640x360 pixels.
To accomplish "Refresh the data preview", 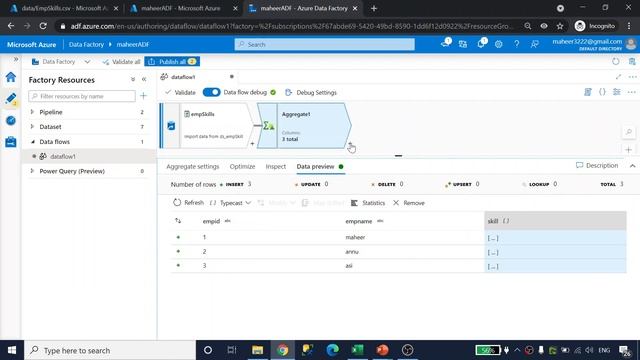I will pos(188,203).
